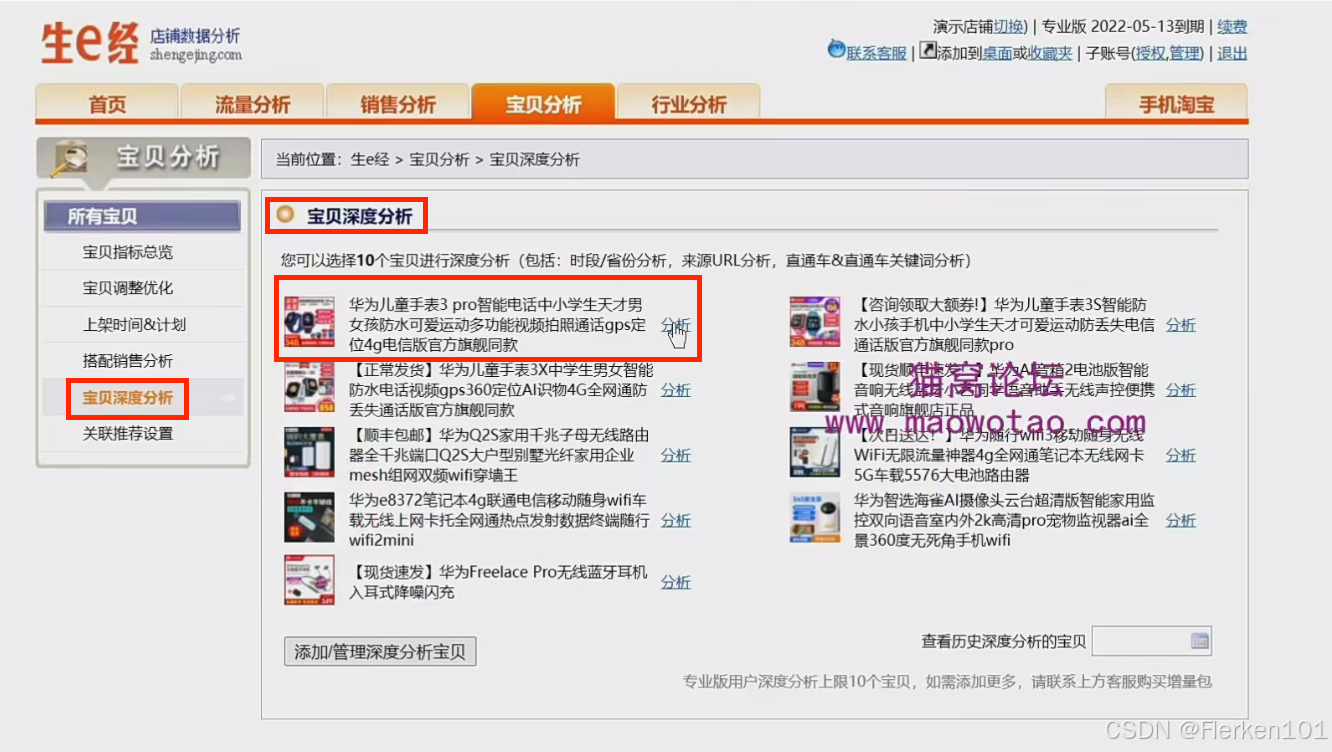Open 宝贝调整优化 in the sidebar

point(128,288)
